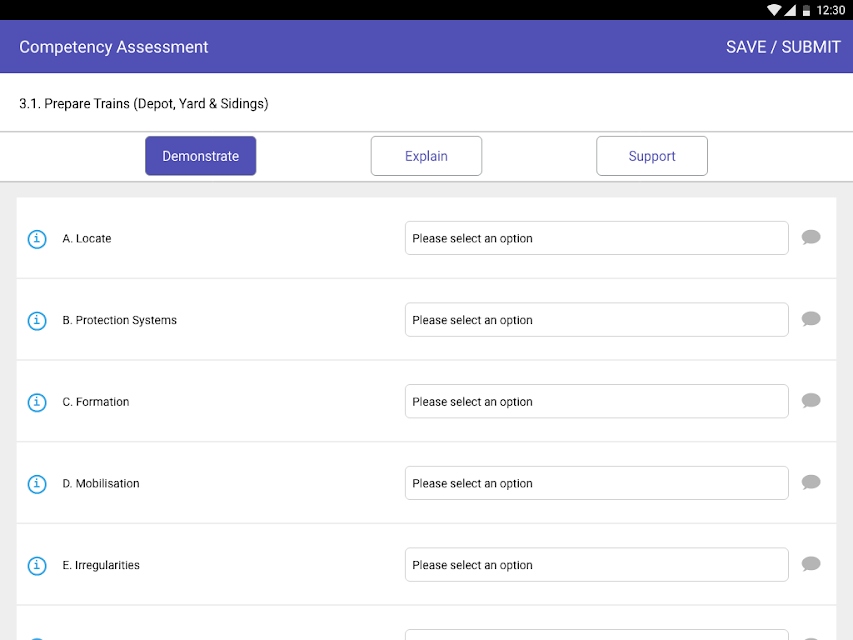
Task: Tap the 12:30 clock in status bar
Action: [x=831, y=10]
